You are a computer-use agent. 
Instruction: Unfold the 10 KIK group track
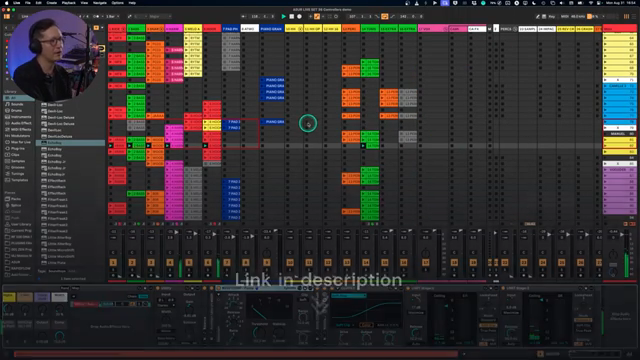tap(300, 29)
